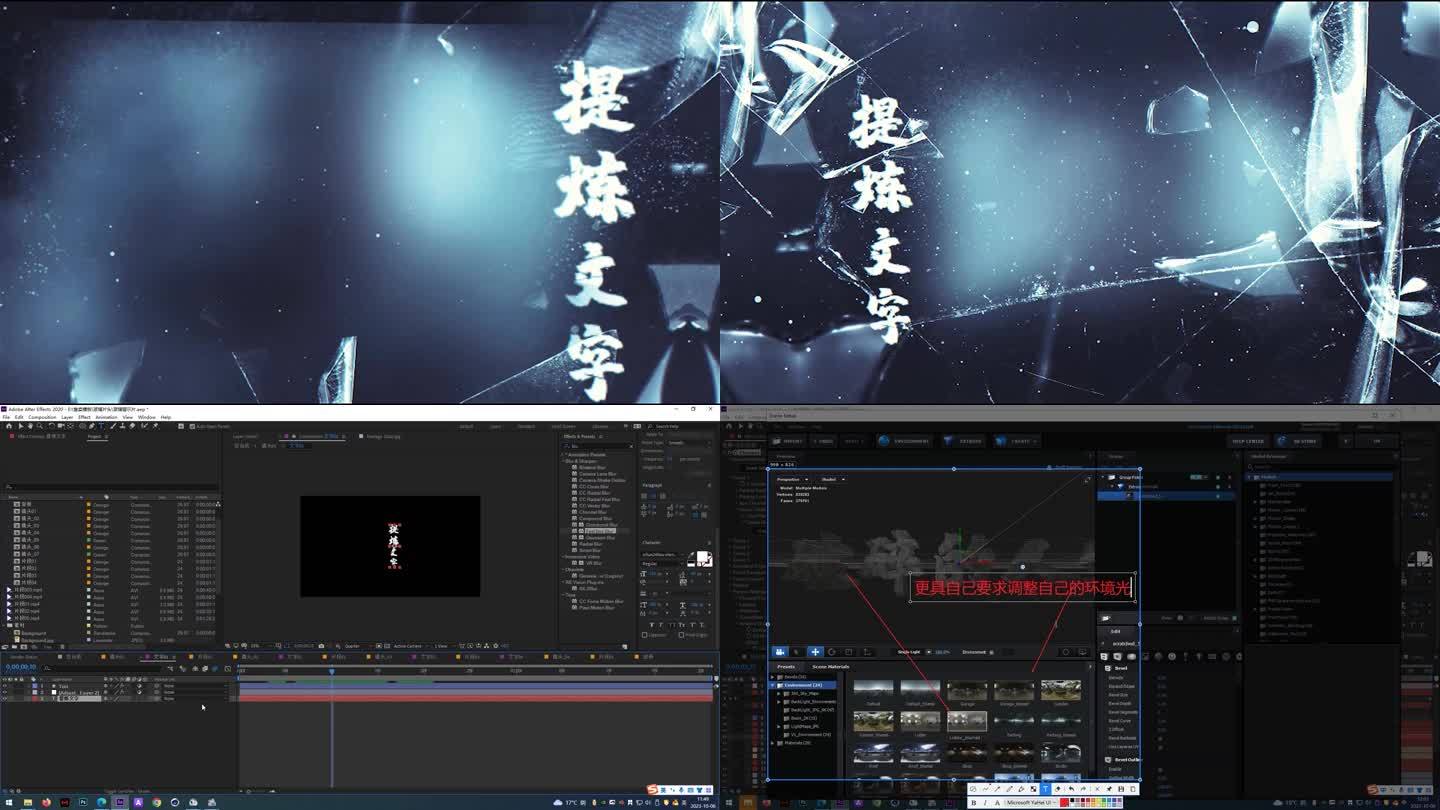Select the Selection tool in After Effects
1440x810 pixels.
click(21, 426)
